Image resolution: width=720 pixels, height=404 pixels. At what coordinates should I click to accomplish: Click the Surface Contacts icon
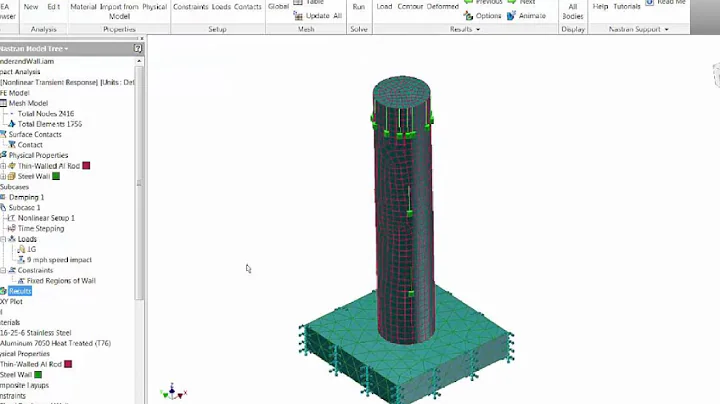click(x=3, y=135)
